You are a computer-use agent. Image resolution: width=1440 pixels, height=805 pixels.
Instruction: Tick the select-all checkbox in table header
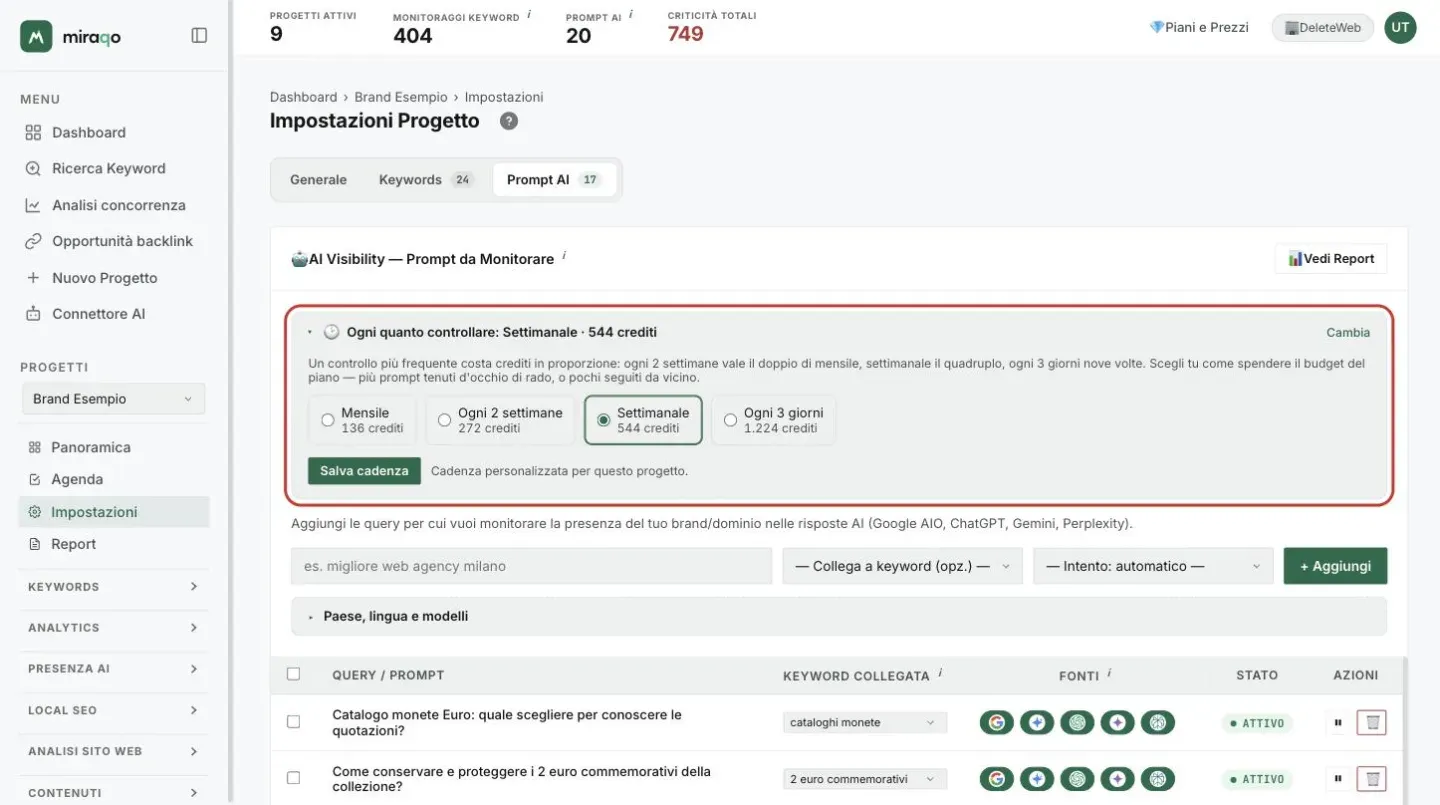click(294, 674)
